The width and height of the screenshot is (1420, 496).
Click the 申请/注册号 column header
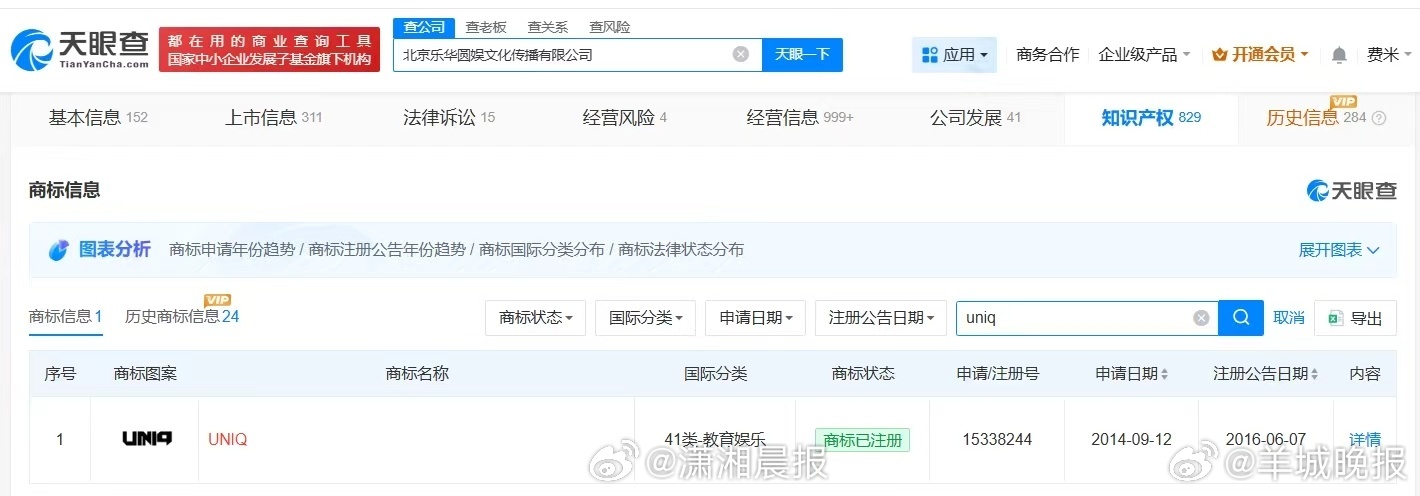(997, 374)
